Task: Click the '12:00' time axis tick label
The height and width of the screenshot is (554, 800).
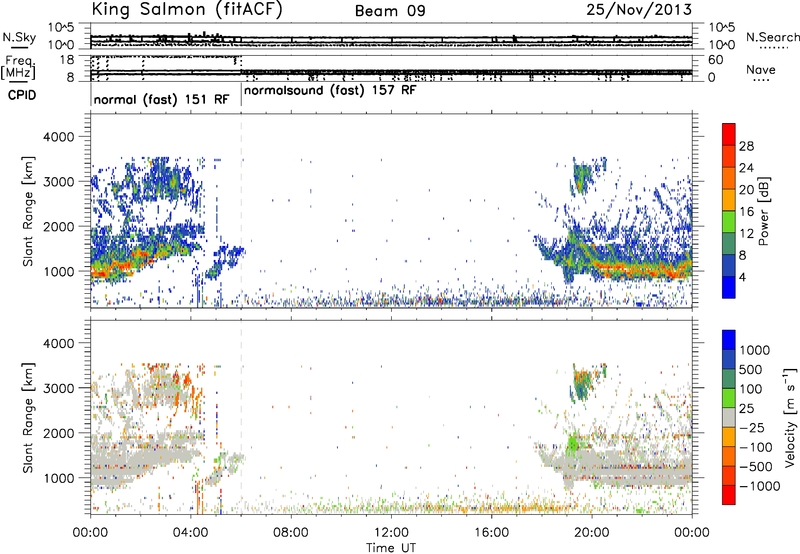Action: (x=391, y=533)
